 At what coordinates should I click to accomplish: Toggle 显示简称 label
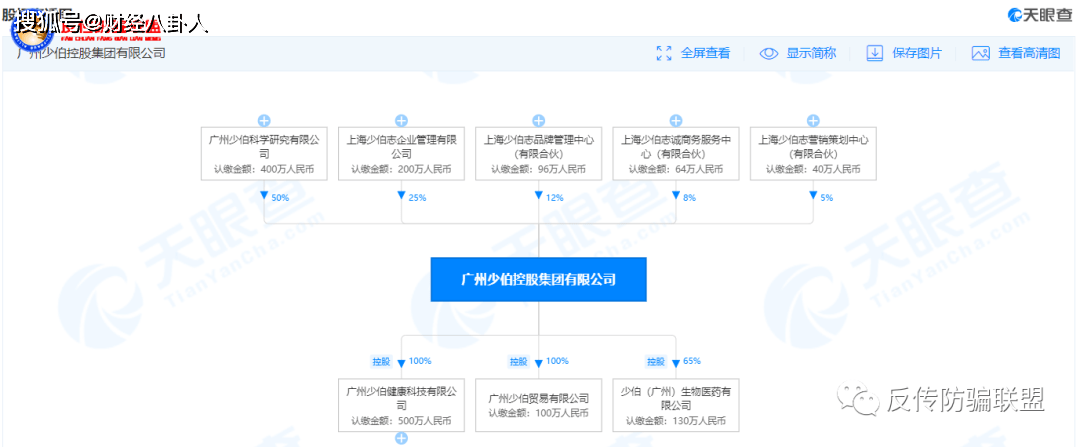coord(811,53)
